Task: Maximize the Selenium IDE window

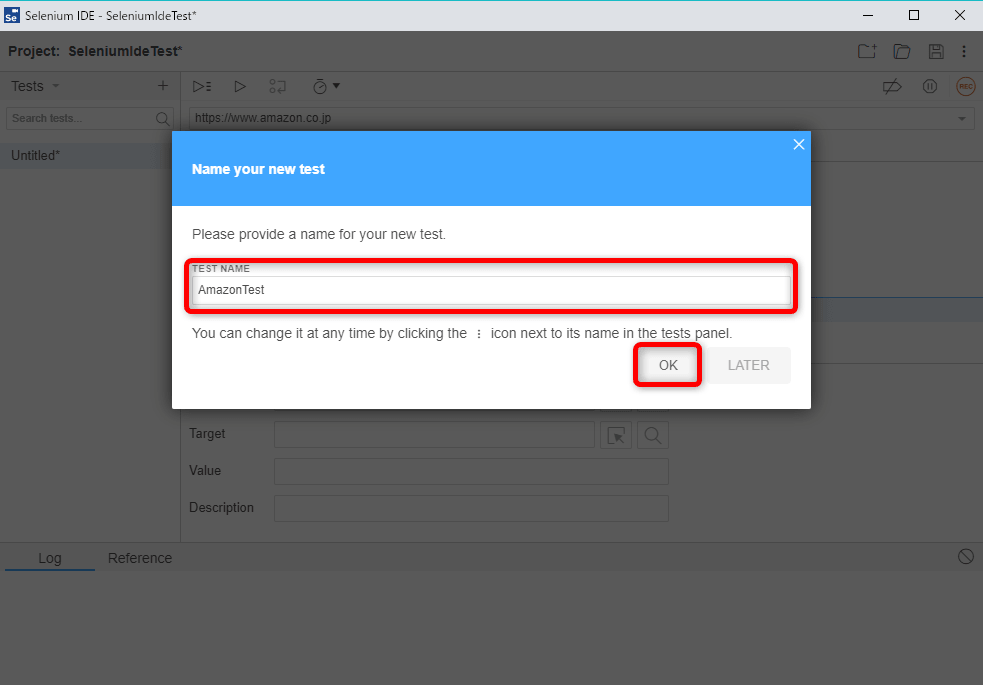Action: (914, 16)
